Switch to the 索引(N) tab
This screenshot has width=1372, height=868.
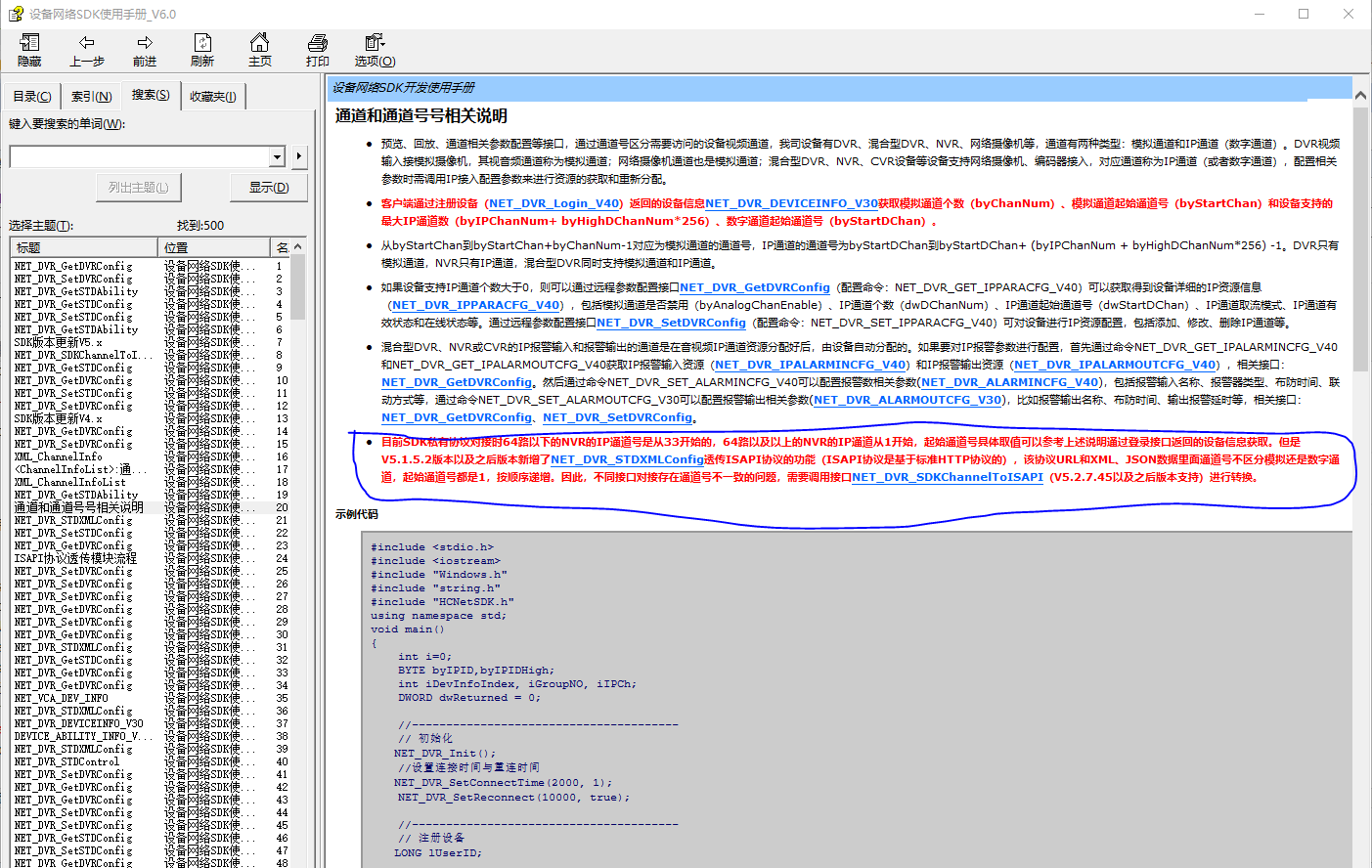coord(92,96)
